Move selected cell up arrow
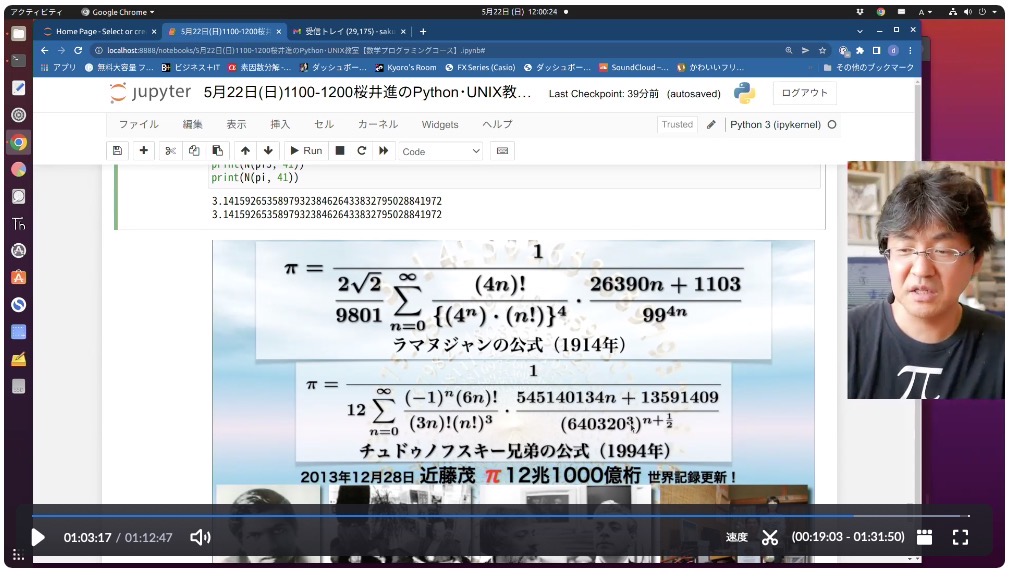This screenshot has width=1019, height=580. click(245, 151)
